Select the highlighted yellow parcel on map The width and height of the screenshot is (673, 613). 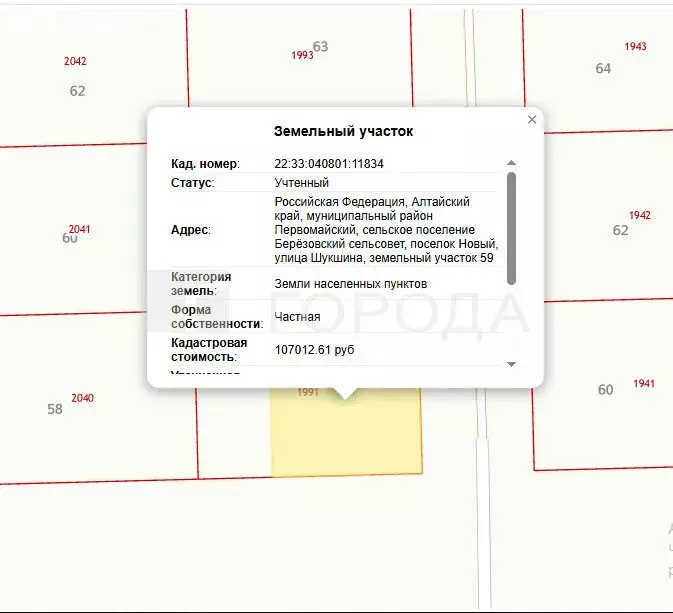[x=346, y=438]
